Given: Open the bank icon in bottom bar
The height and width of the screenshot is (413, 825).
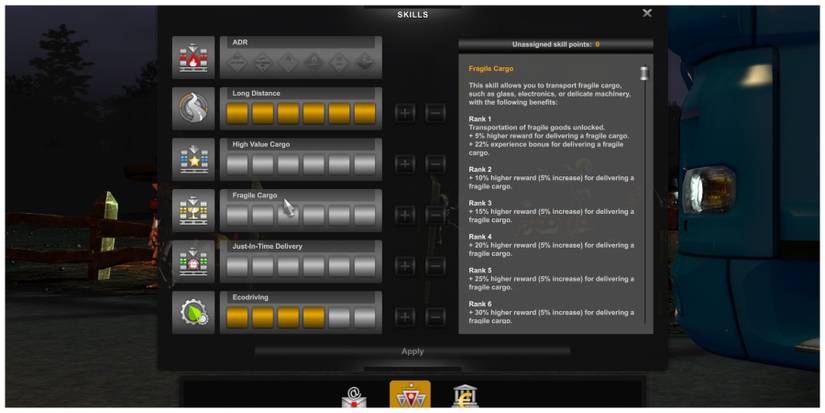Looking at the screenshot, I should [x=466, y=396].
